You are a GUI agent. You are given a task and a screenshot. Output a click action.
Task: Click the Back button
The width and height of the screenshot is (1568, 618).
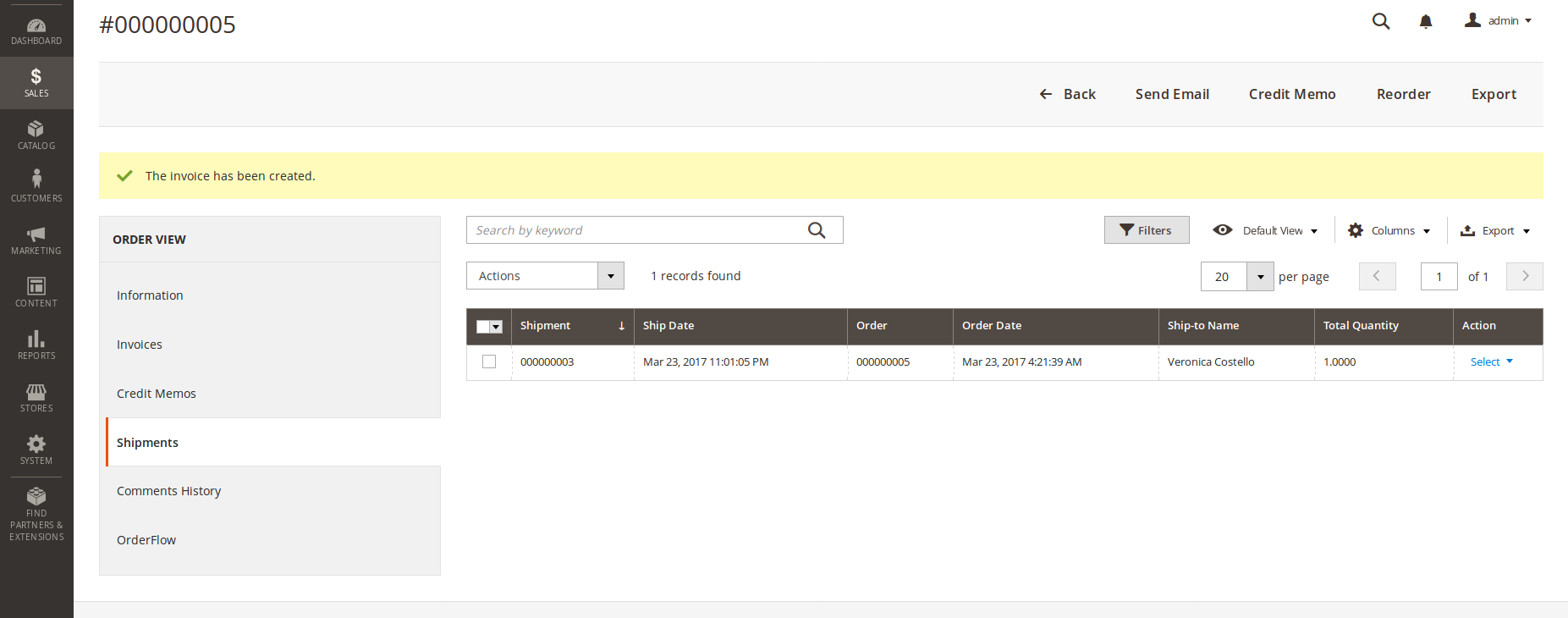(x=1068, y=94)
